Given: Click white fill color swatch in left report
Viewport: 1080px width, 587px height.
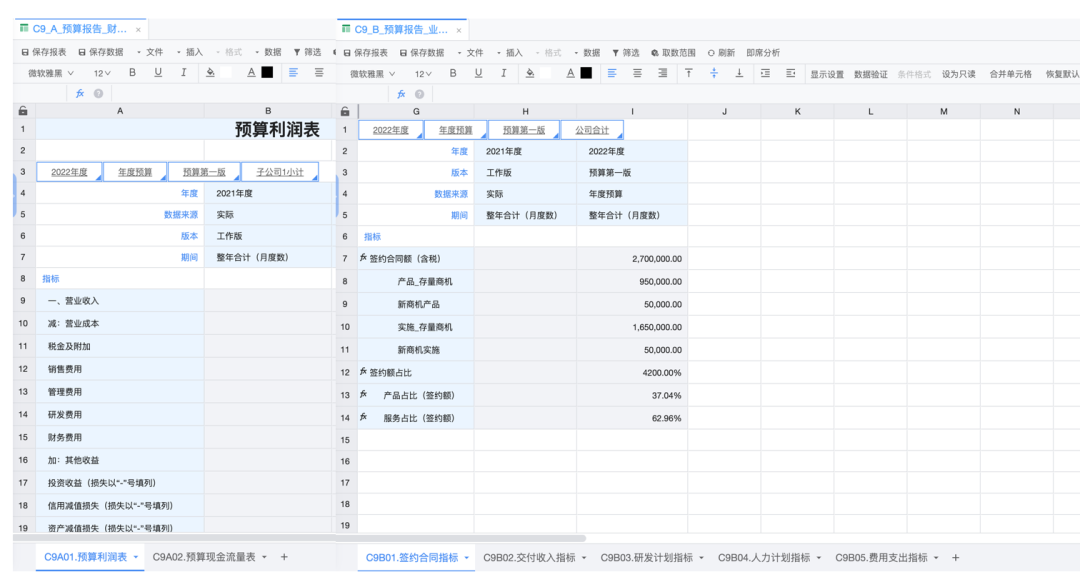Looking at the screenshot, I should [x=225, y=72].
